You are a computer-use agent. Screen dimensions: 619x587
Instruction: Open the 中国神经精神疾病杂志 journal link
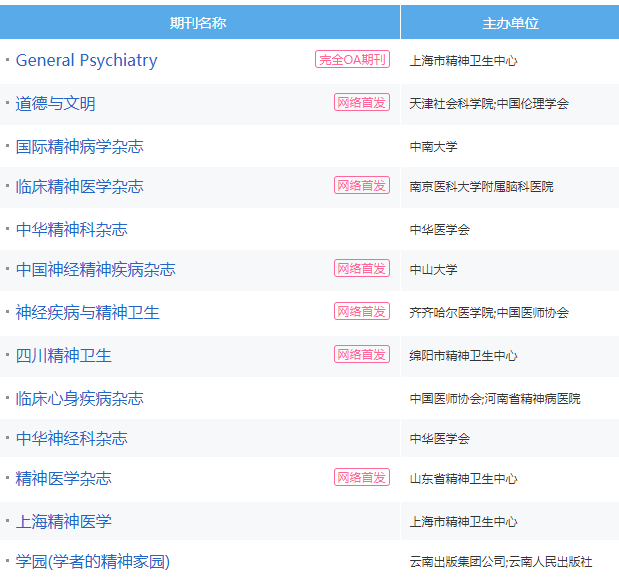point(96,270)
